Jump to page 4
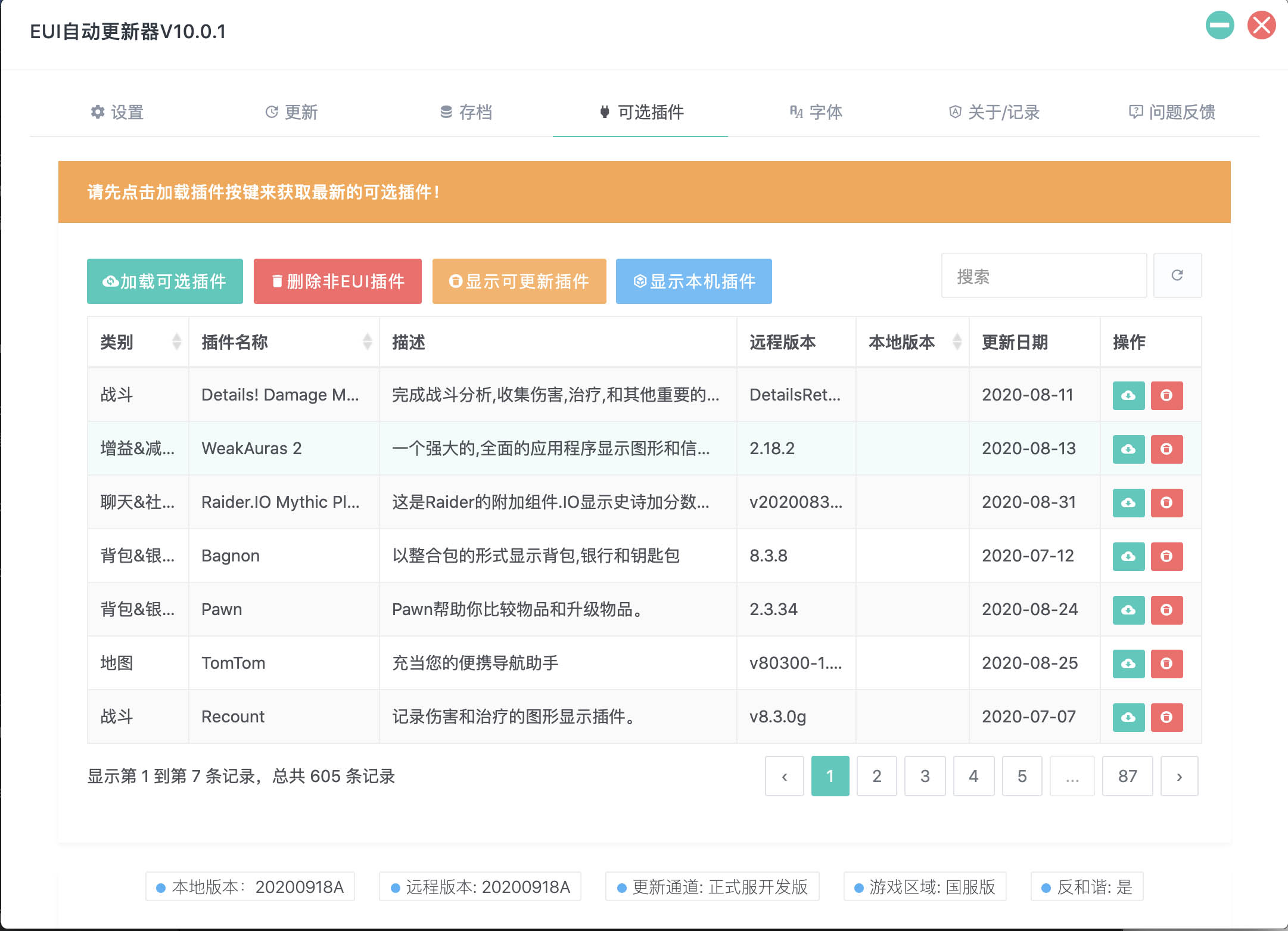 tap(973, 776)
